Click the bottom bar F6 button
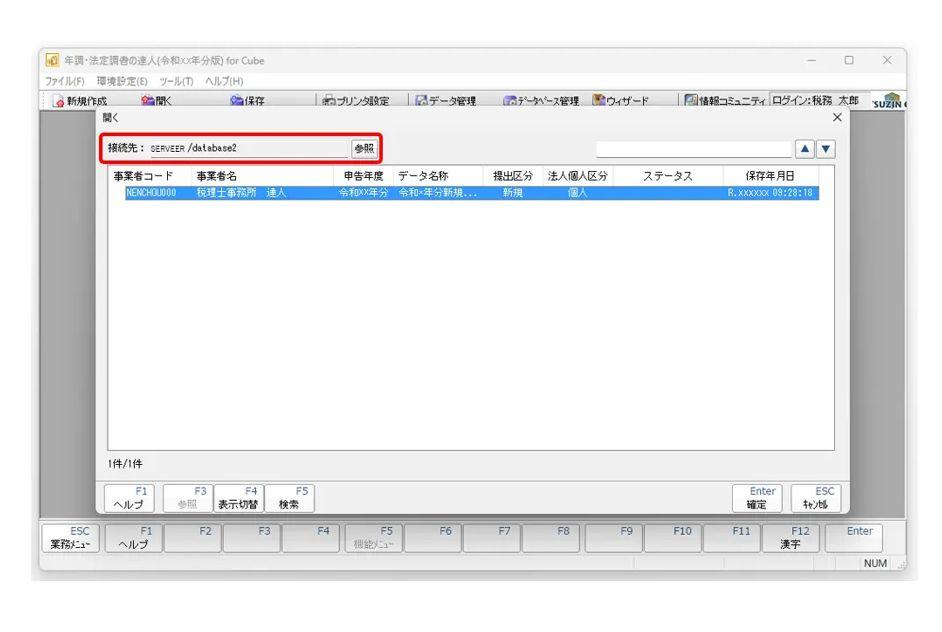942x632 pixels. point(433,538)
